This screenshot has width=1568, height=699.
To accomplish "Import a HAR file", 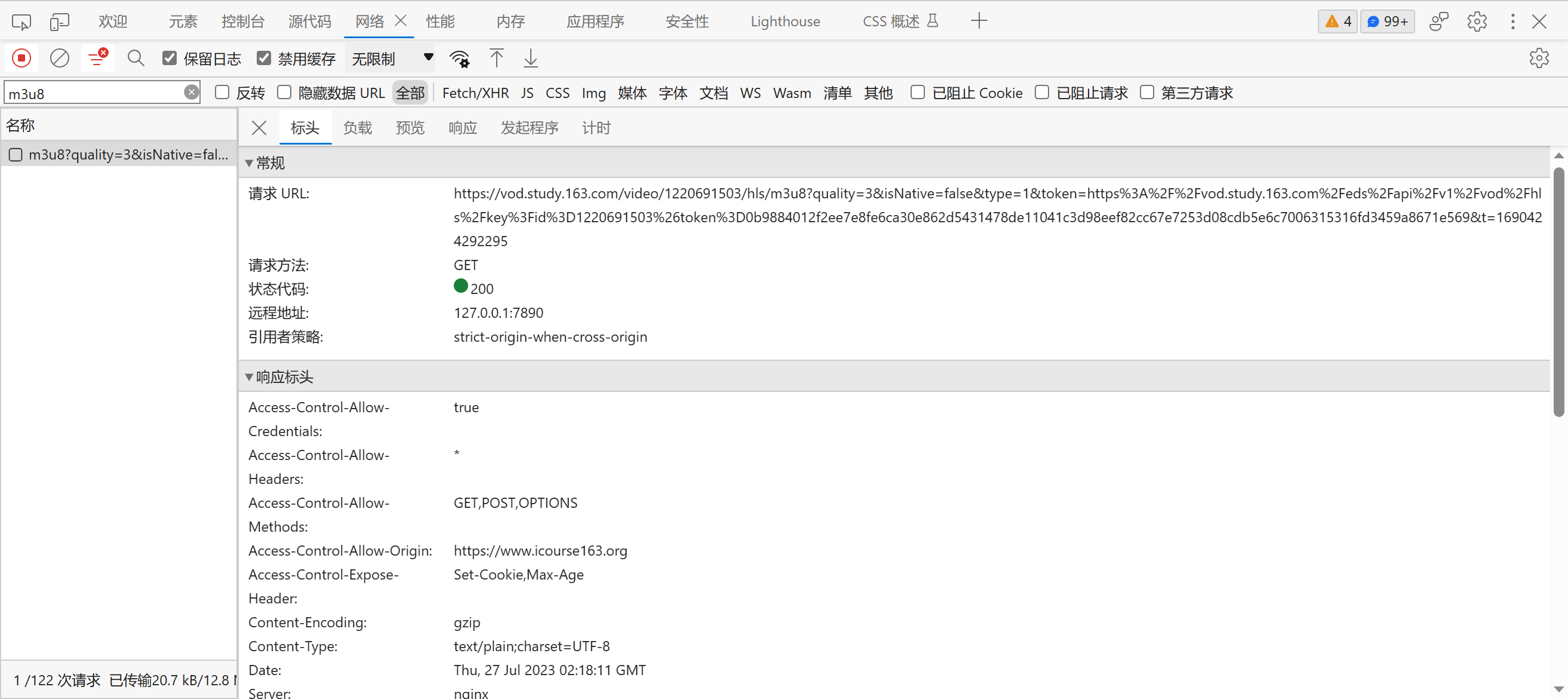I will [x=496, y=58].
